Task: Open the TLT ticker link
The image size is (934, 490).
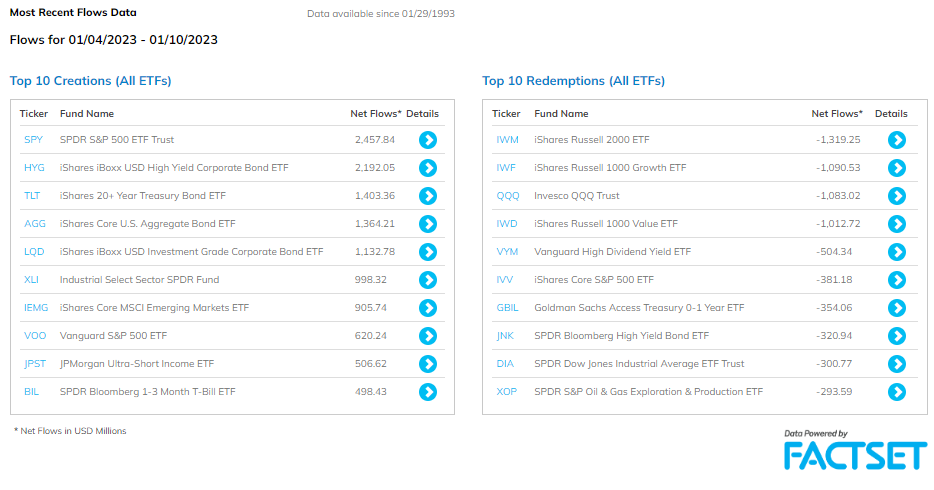Action: tap(32, 196)
